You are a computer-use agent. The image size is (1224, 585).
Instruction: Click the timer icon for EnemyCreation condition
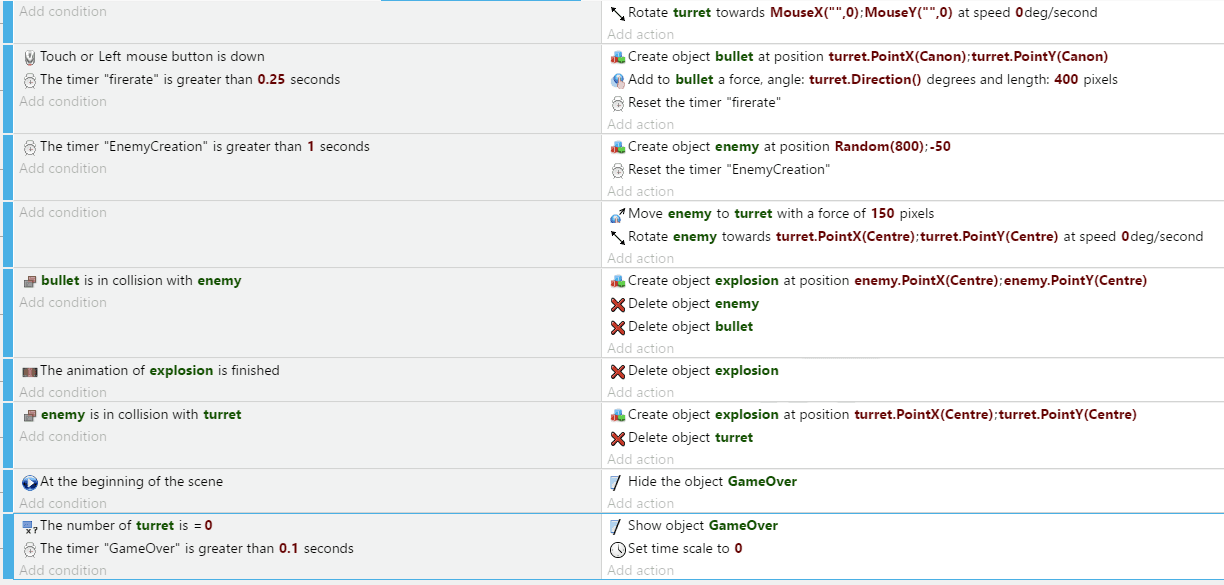(x=29, y=147)
